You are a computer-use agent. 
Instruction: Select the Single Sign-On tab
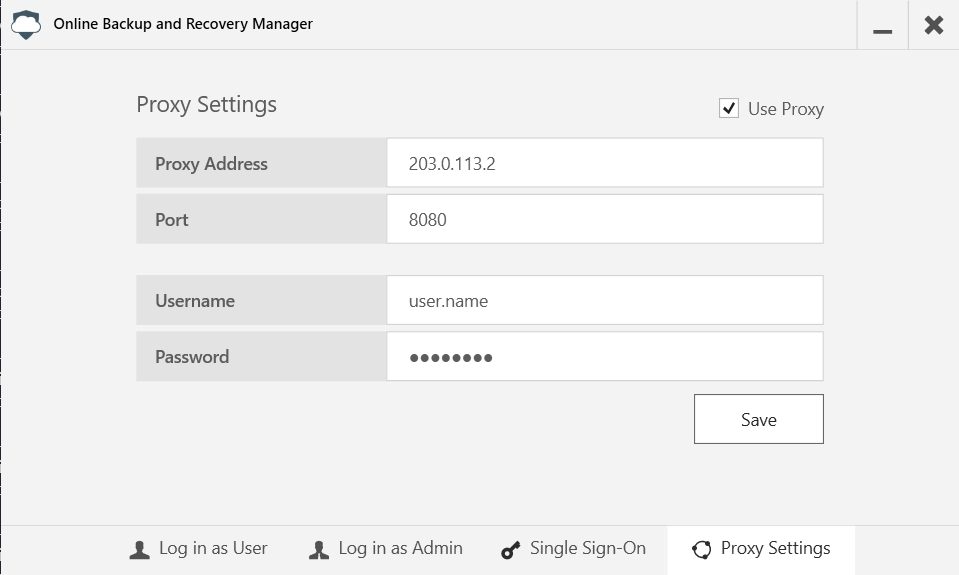coord(573,549)
